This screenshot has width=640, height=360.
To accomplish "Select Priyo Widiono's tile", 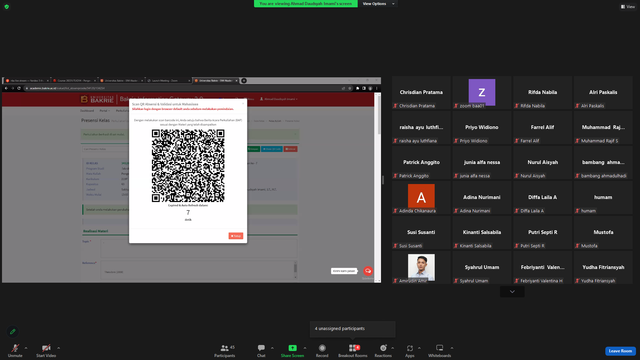I will click(x=482, y=128).
